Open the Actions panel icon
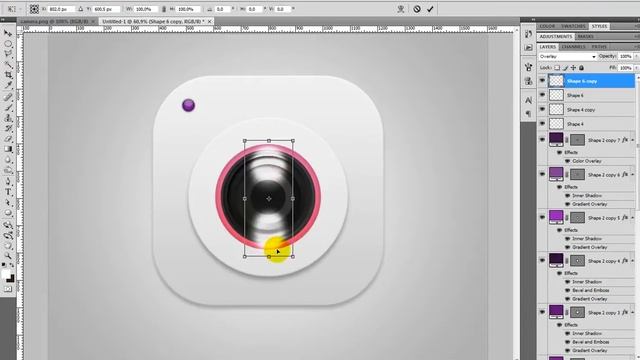The image size is (640, 360). (529, 47)
